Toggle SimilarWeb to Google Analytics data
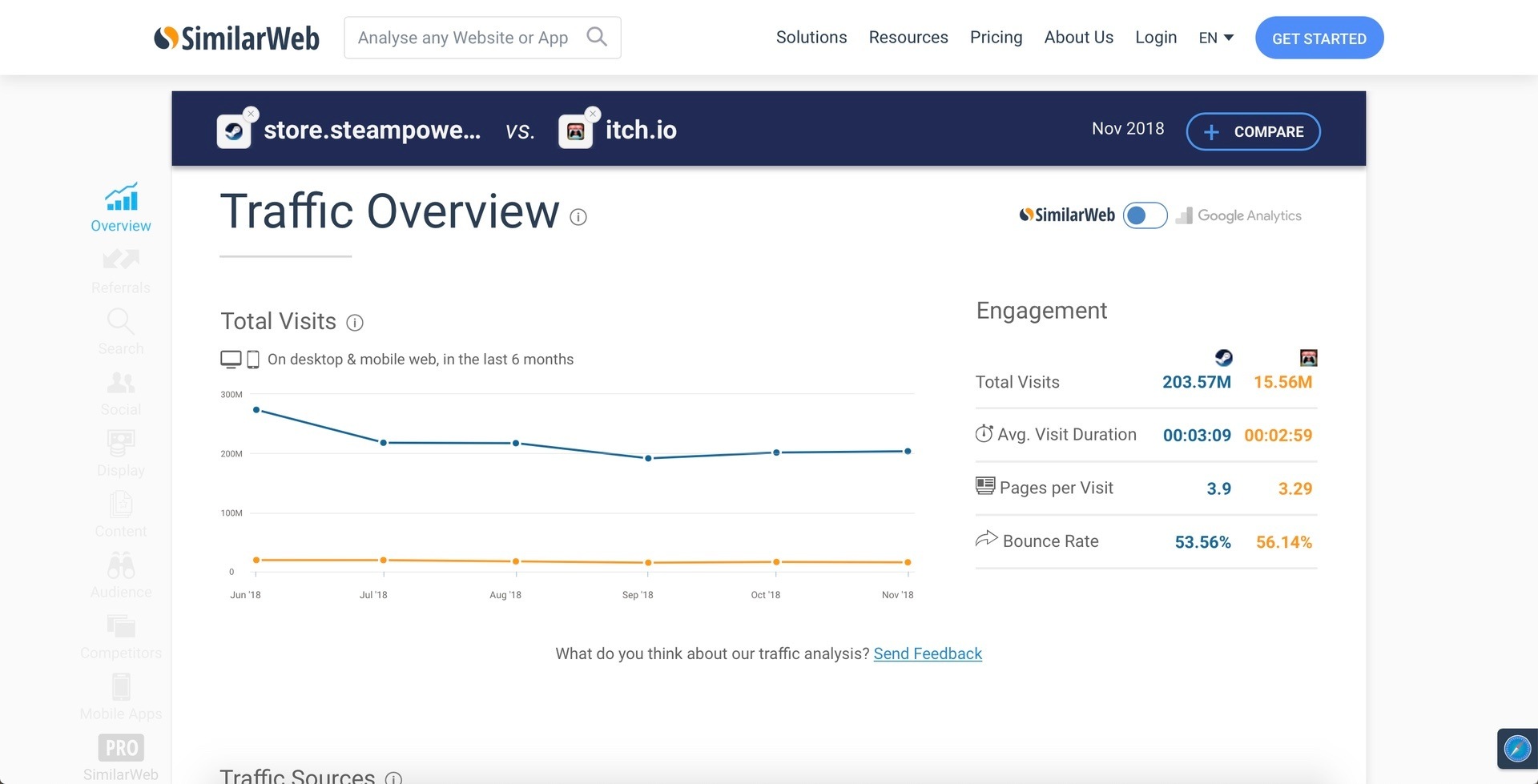 [1145, 215]
